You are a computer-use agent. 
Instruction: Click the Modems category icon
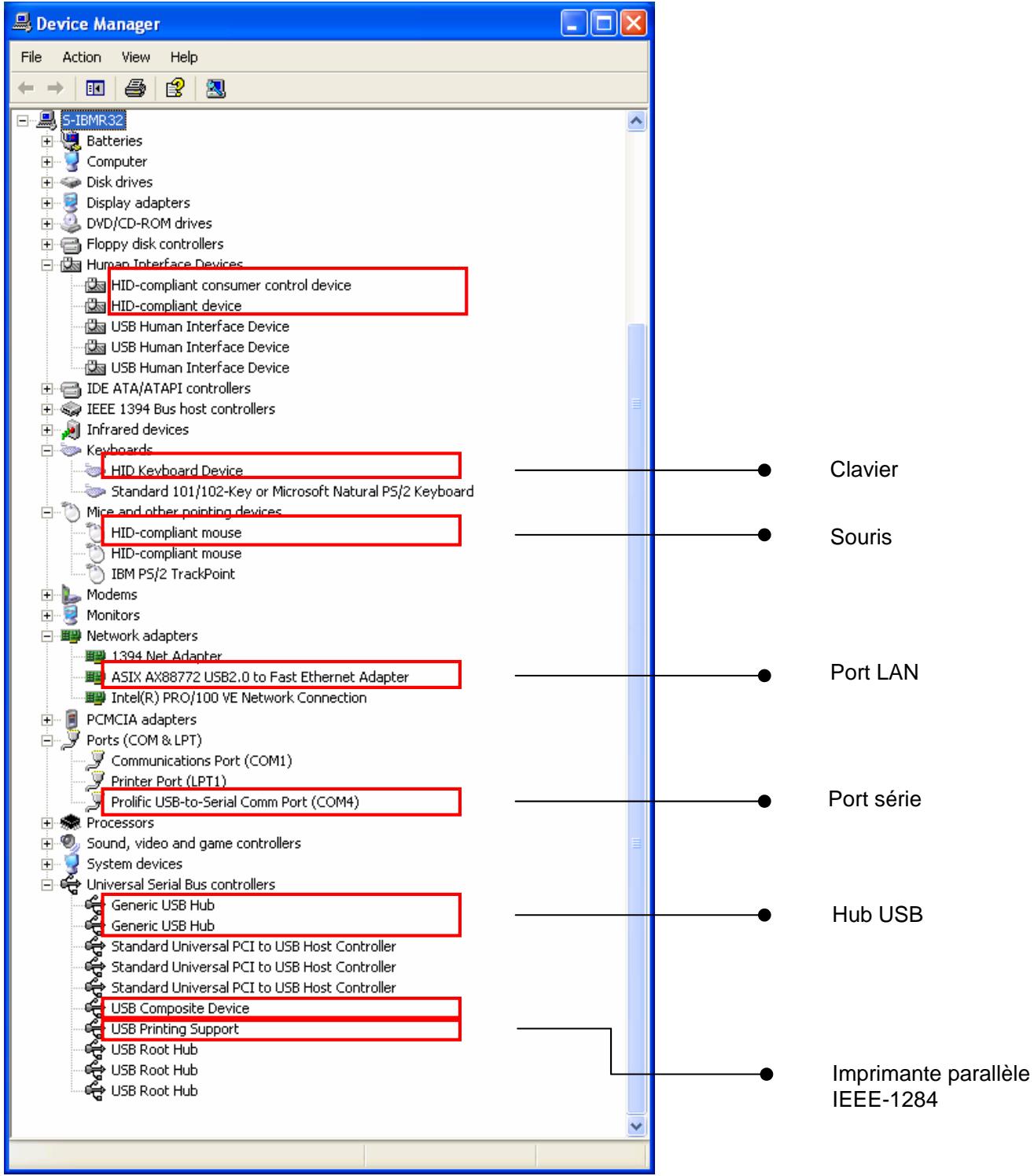click(x=72, y=595)
